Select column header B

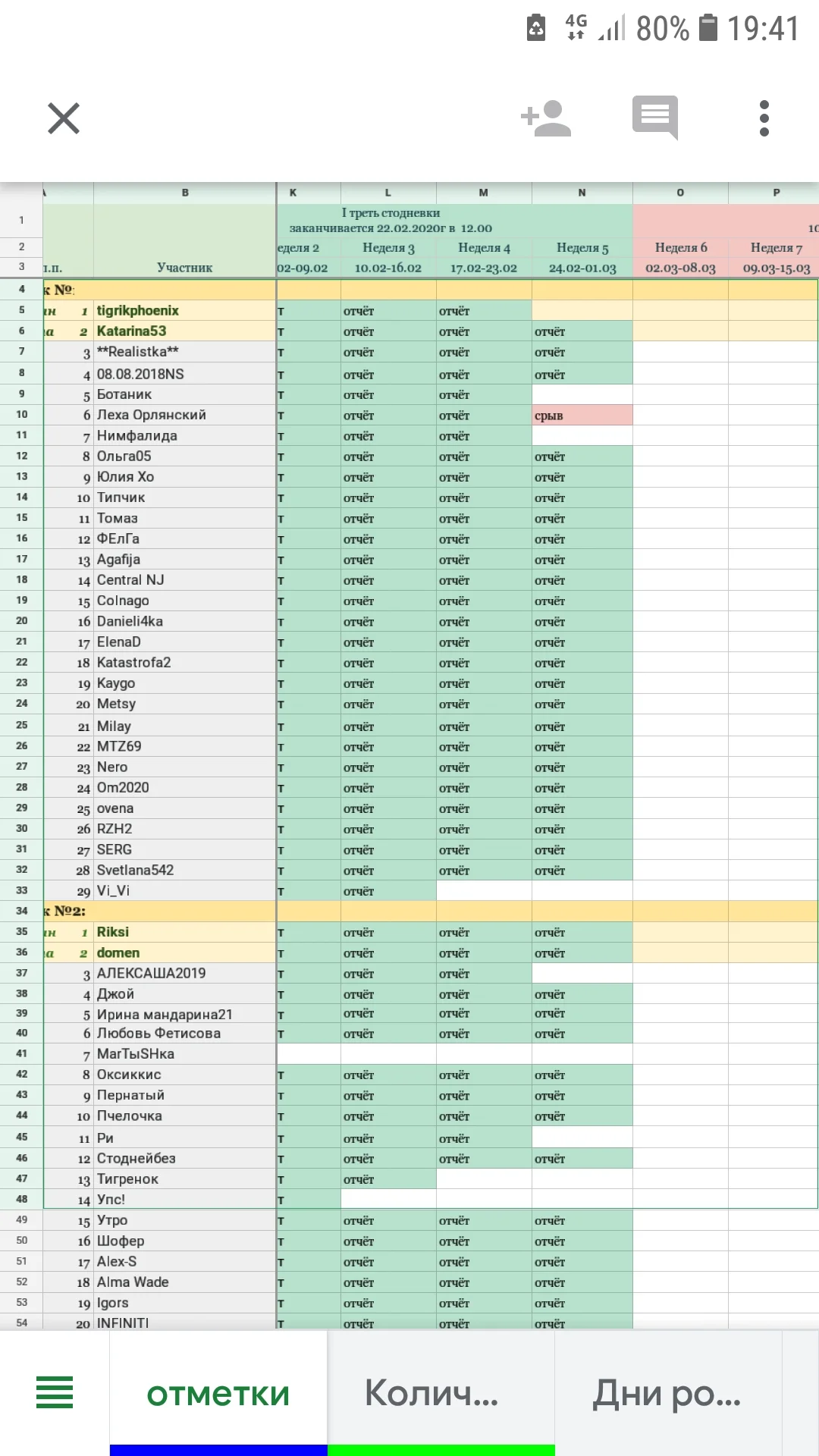point(185,193)
